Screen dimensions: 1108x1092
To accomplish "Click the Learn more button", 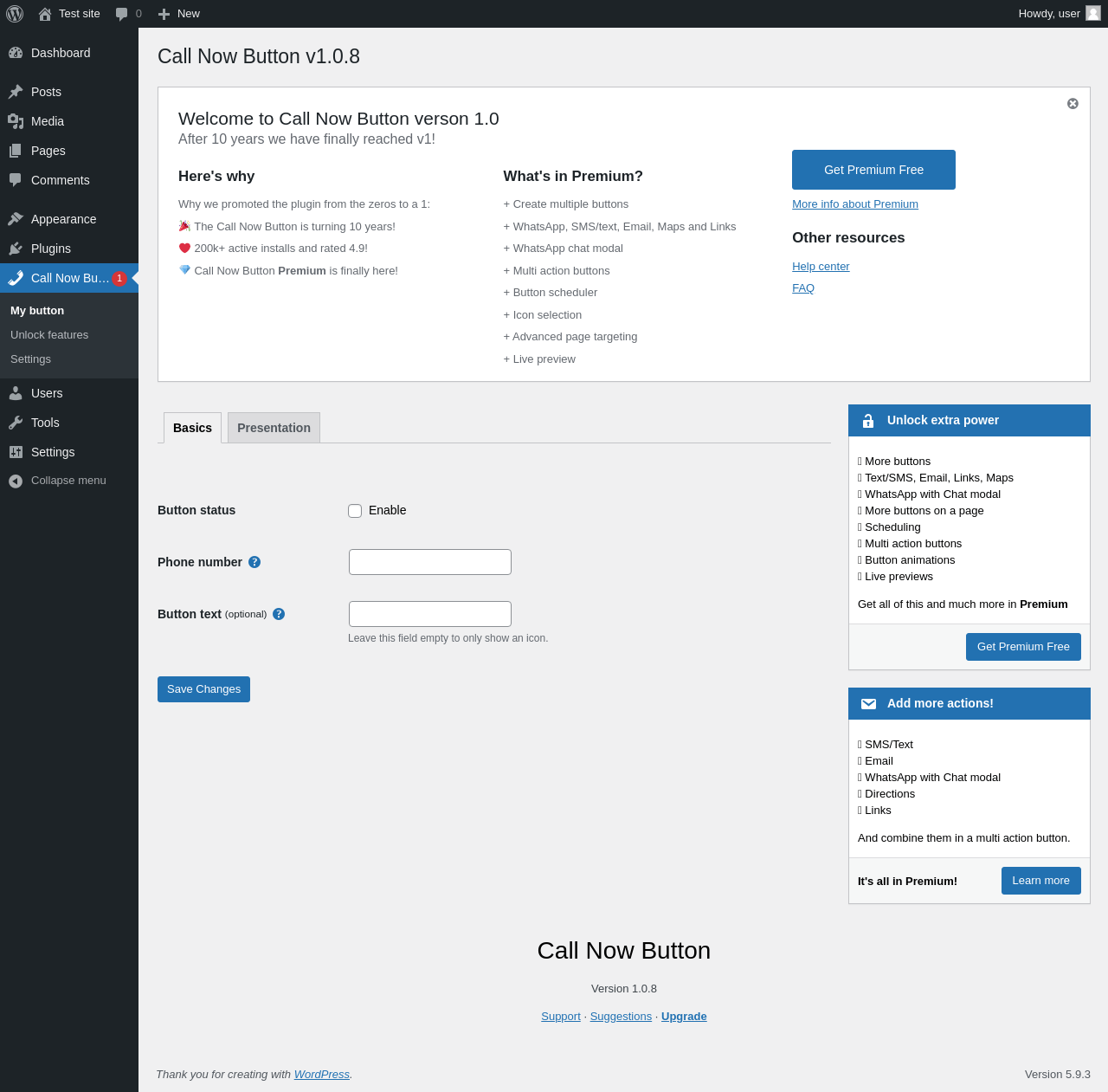I will (x=1040, y=881).
